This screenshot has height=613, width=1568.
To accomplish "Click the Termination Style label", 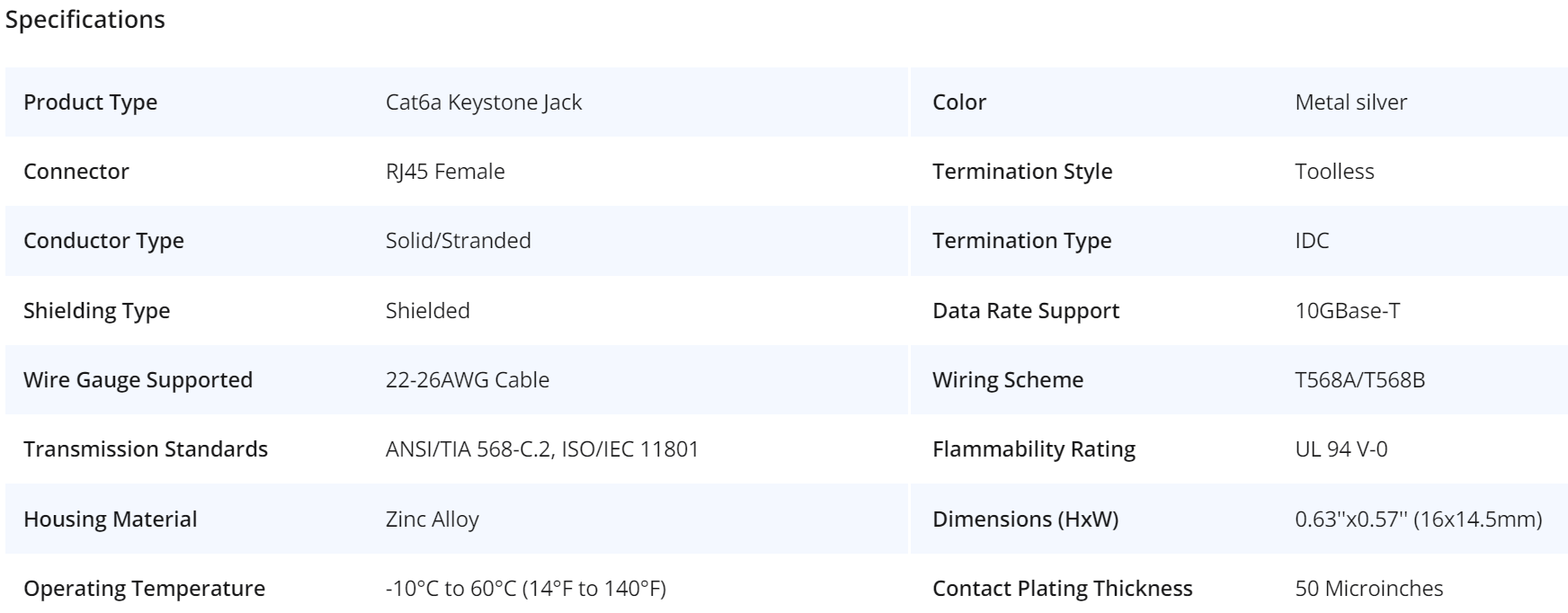I will 1022,172.
